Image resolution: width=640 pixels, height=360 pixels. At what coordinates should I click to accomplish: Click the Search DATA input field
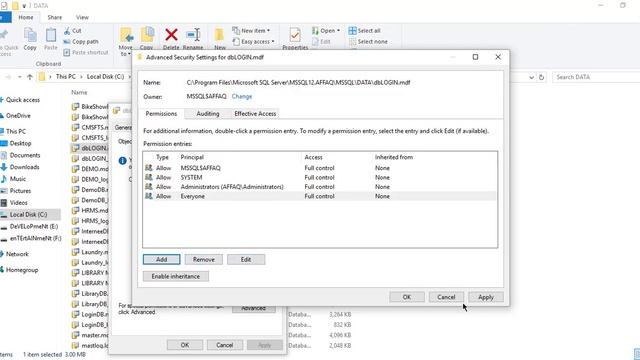[595, 77]
